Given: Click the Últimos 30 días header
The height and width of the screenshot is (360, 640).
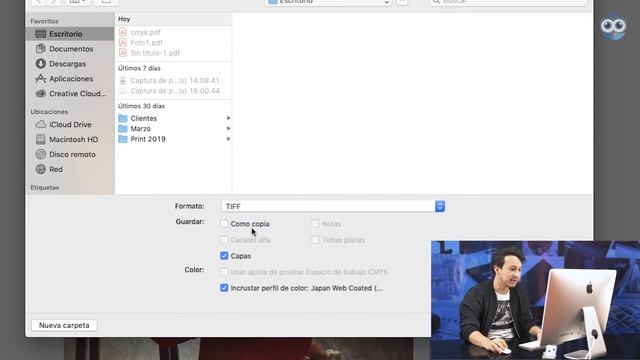Looking at the screenshot, I should click(x=141, y=106).
